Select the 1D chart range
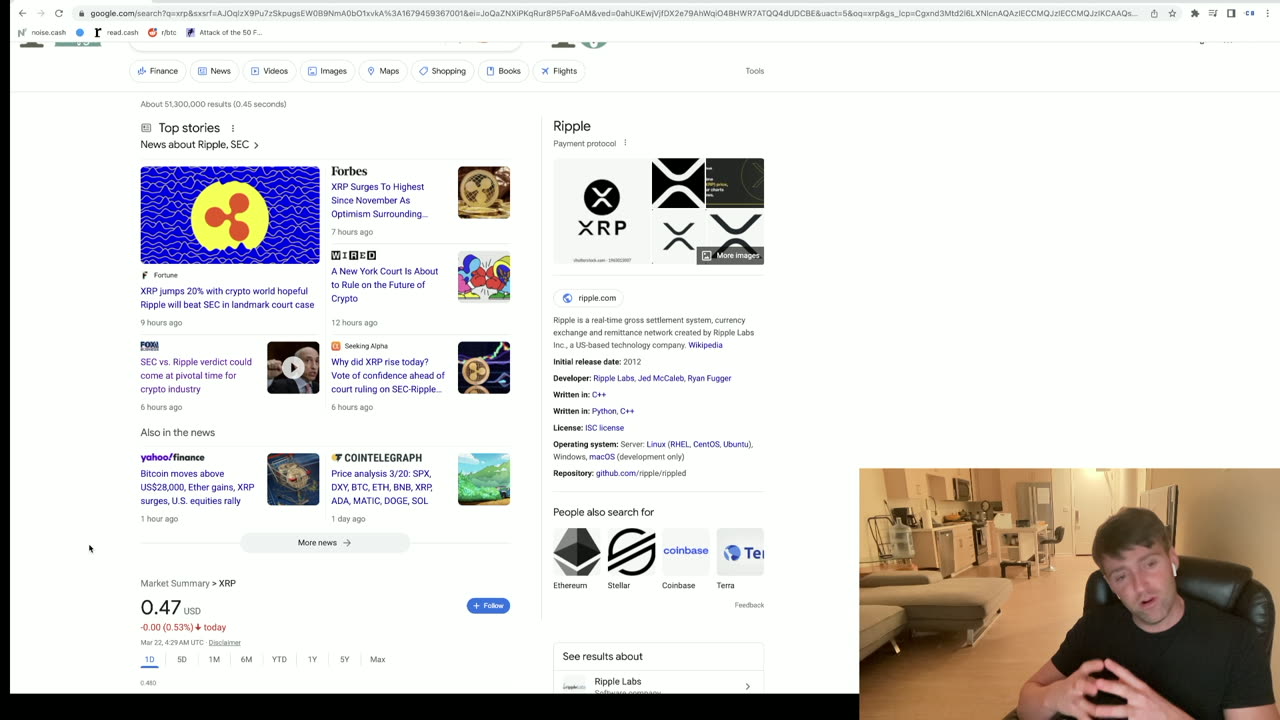The height and width of the screenshot is (720, 1280). [x=149, y=660]
